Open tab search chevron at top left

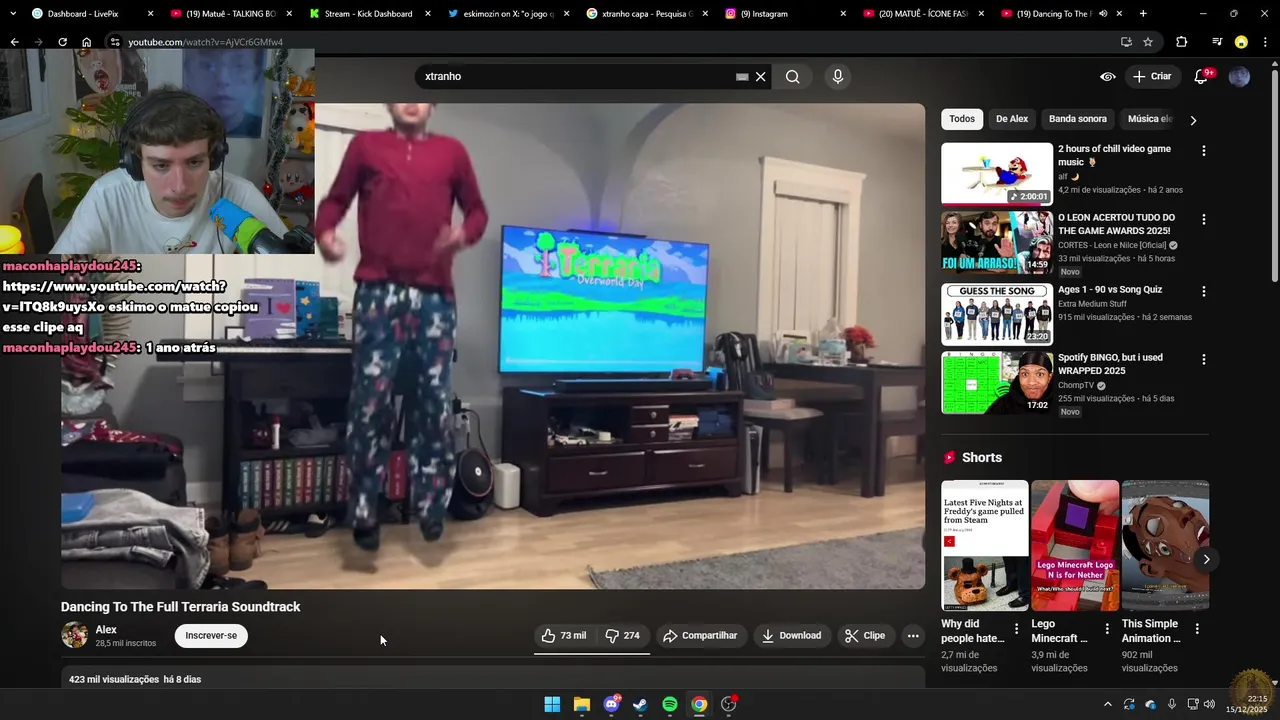pos(12,14)
